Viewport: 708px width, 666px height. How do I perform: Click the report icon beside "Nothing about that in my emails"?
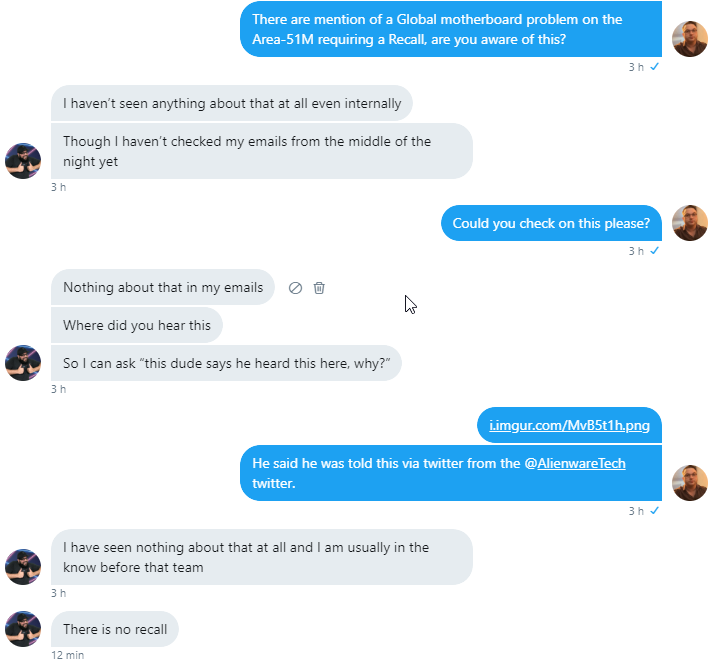[x=296, y=288]
